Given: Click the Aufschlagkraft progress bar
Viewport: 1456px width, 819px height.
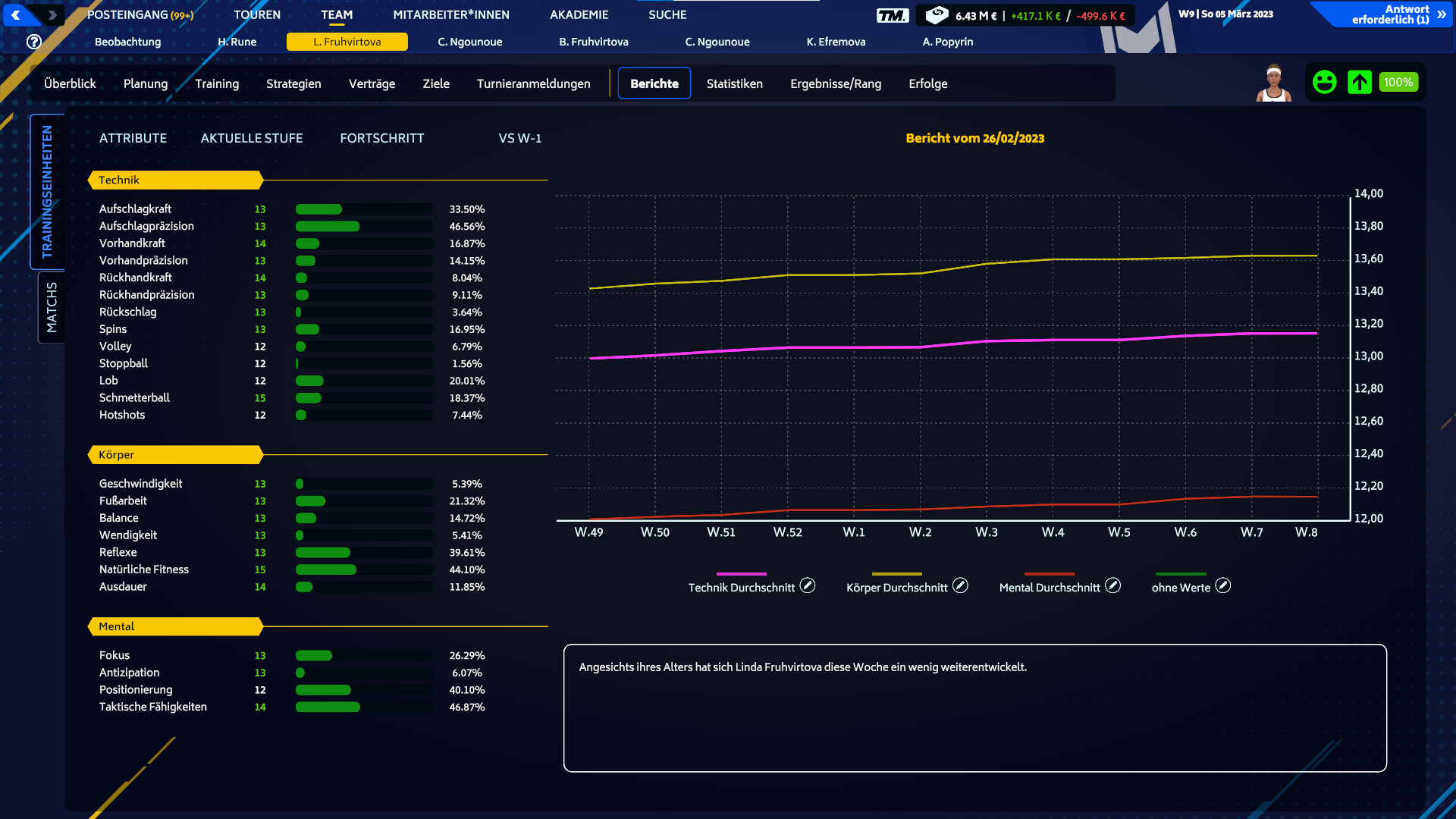Looking at the screenshot, I should 363,209.
